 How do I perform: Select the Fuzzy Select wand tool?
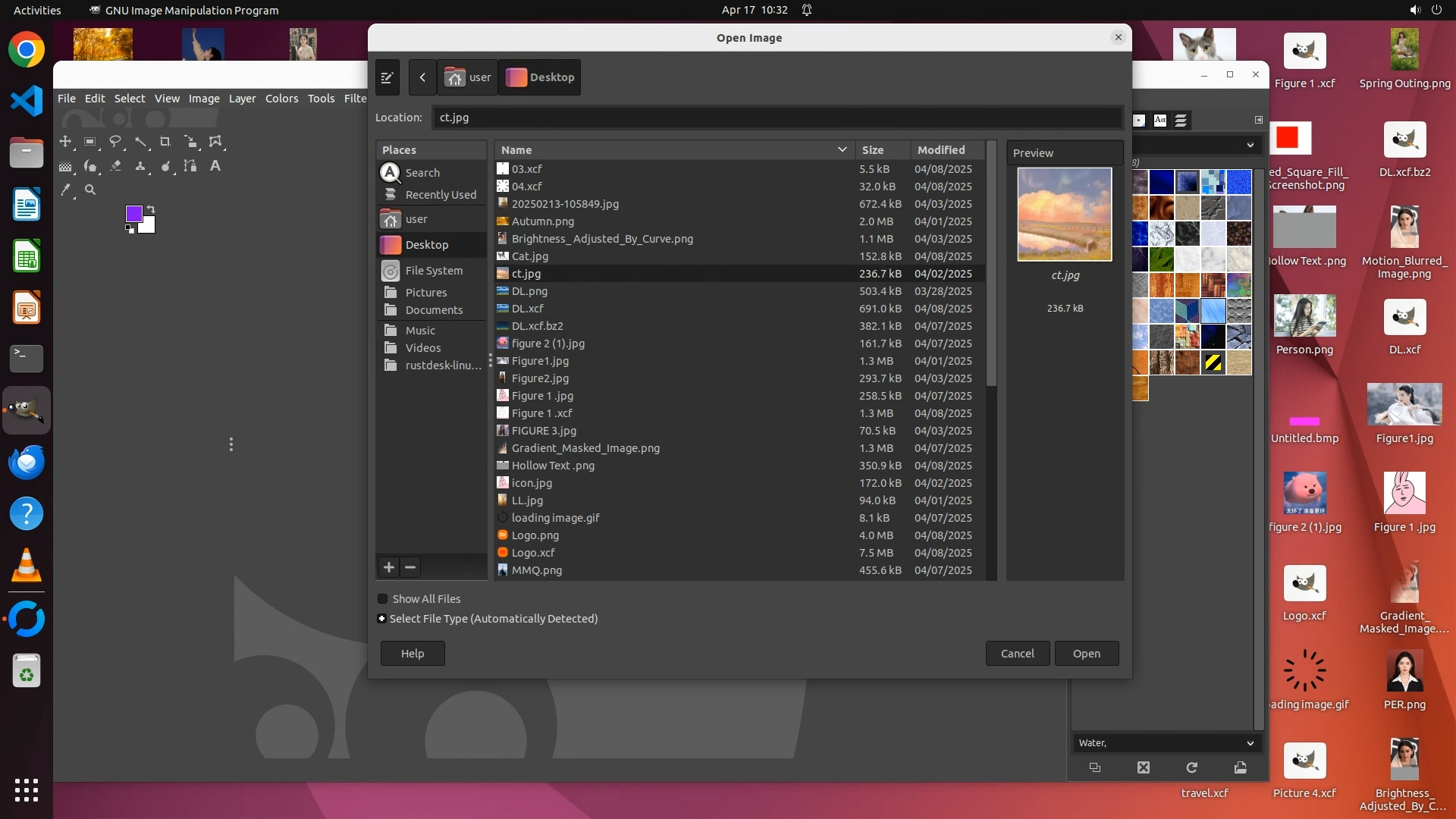140,142
